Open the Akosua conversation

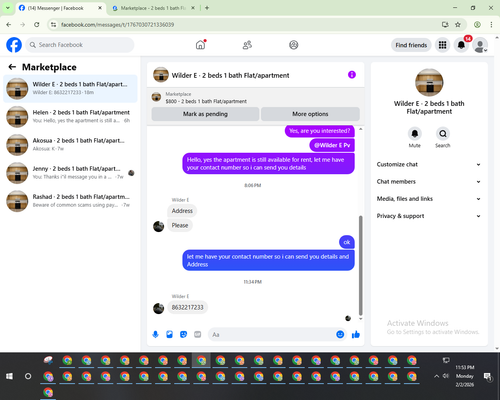(70, 145)
